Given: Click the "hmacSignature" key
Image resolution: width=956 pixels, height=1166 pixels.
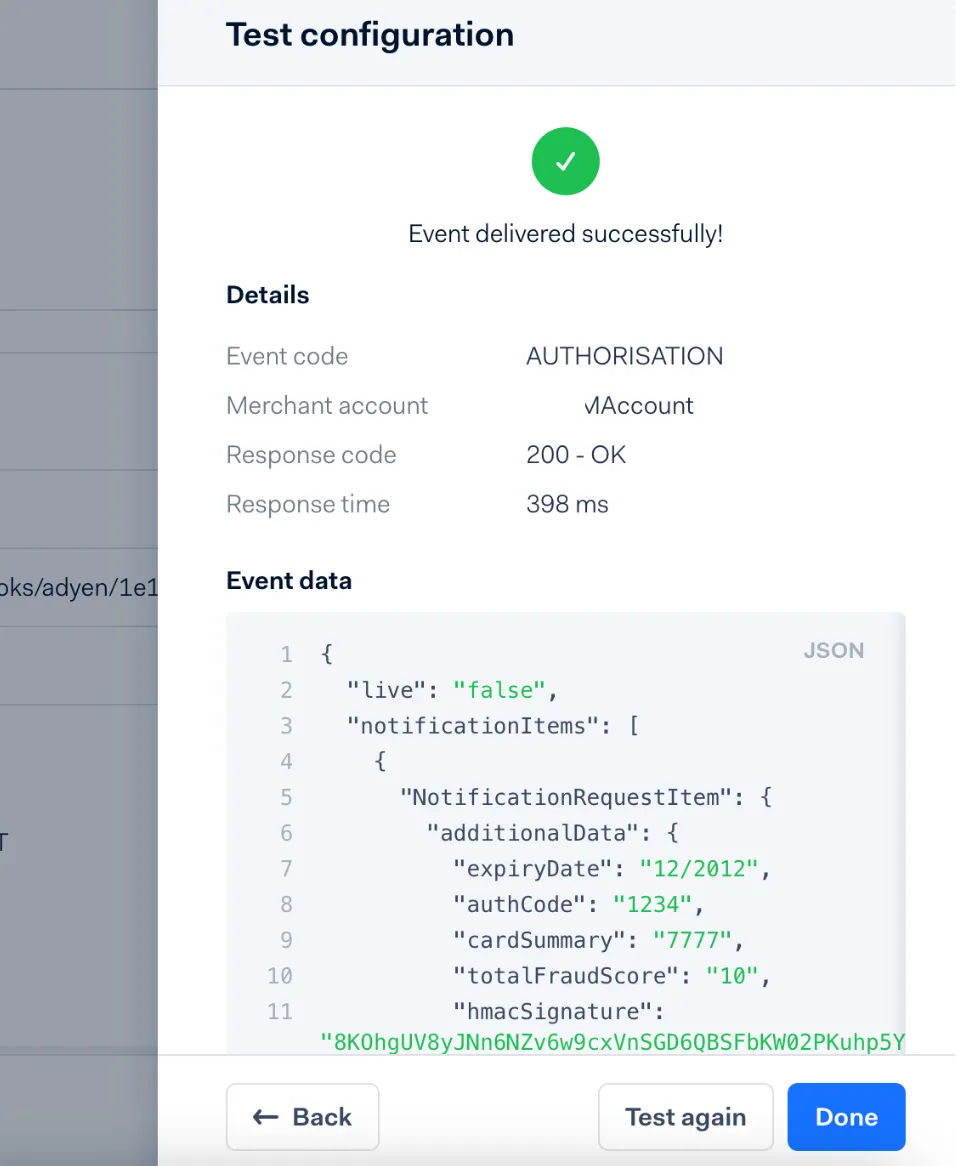Looking at the screenshot, I should coord(552,1011).
